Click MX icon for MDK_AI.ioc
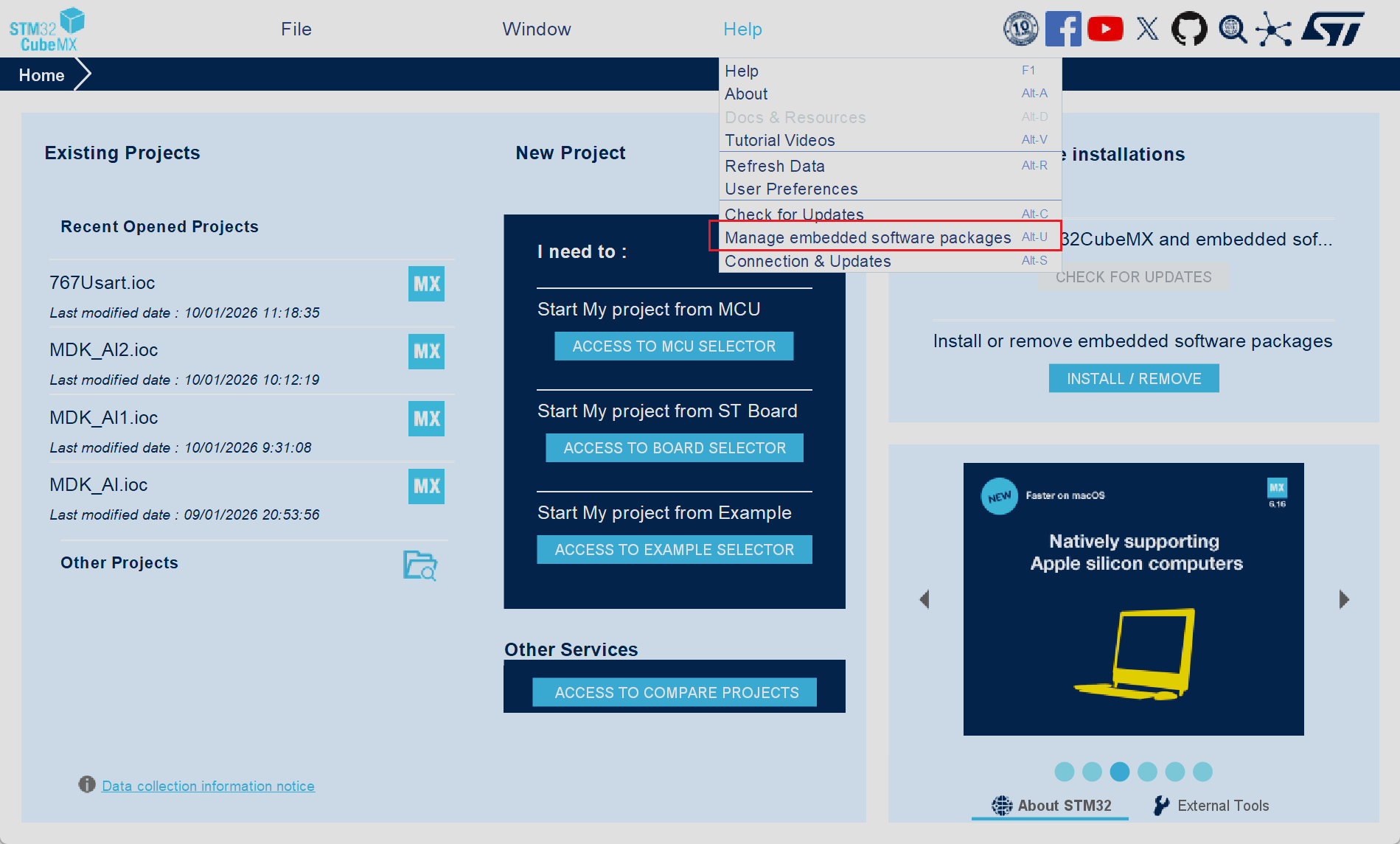 (426, 486)
